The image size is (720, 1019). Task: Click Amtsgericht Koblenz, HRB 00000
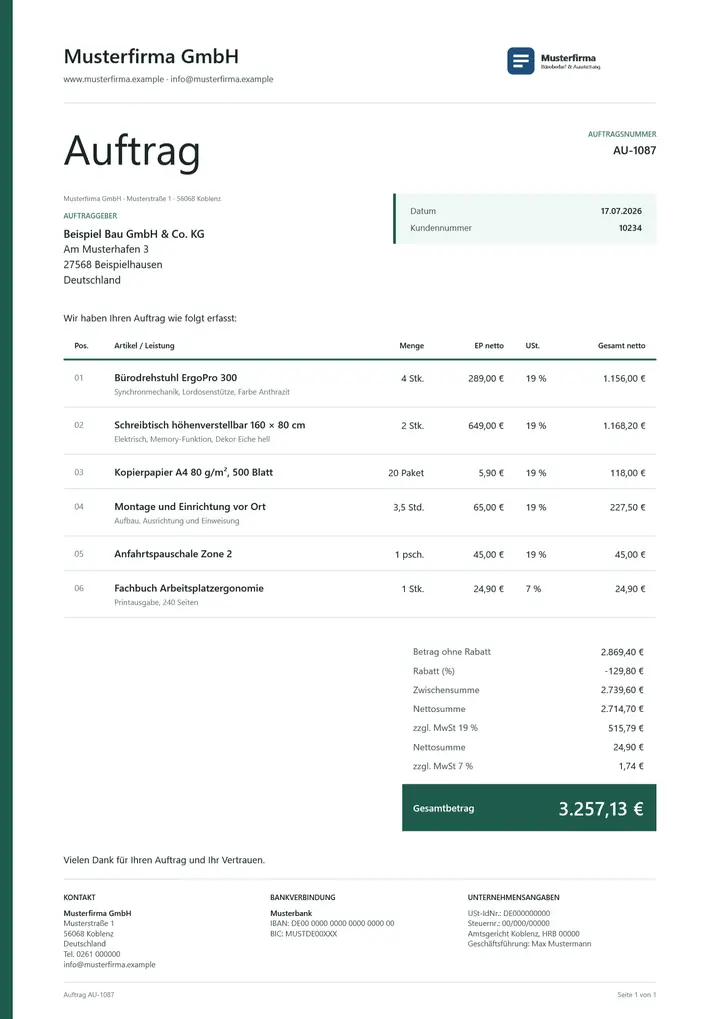click(523, 934)
